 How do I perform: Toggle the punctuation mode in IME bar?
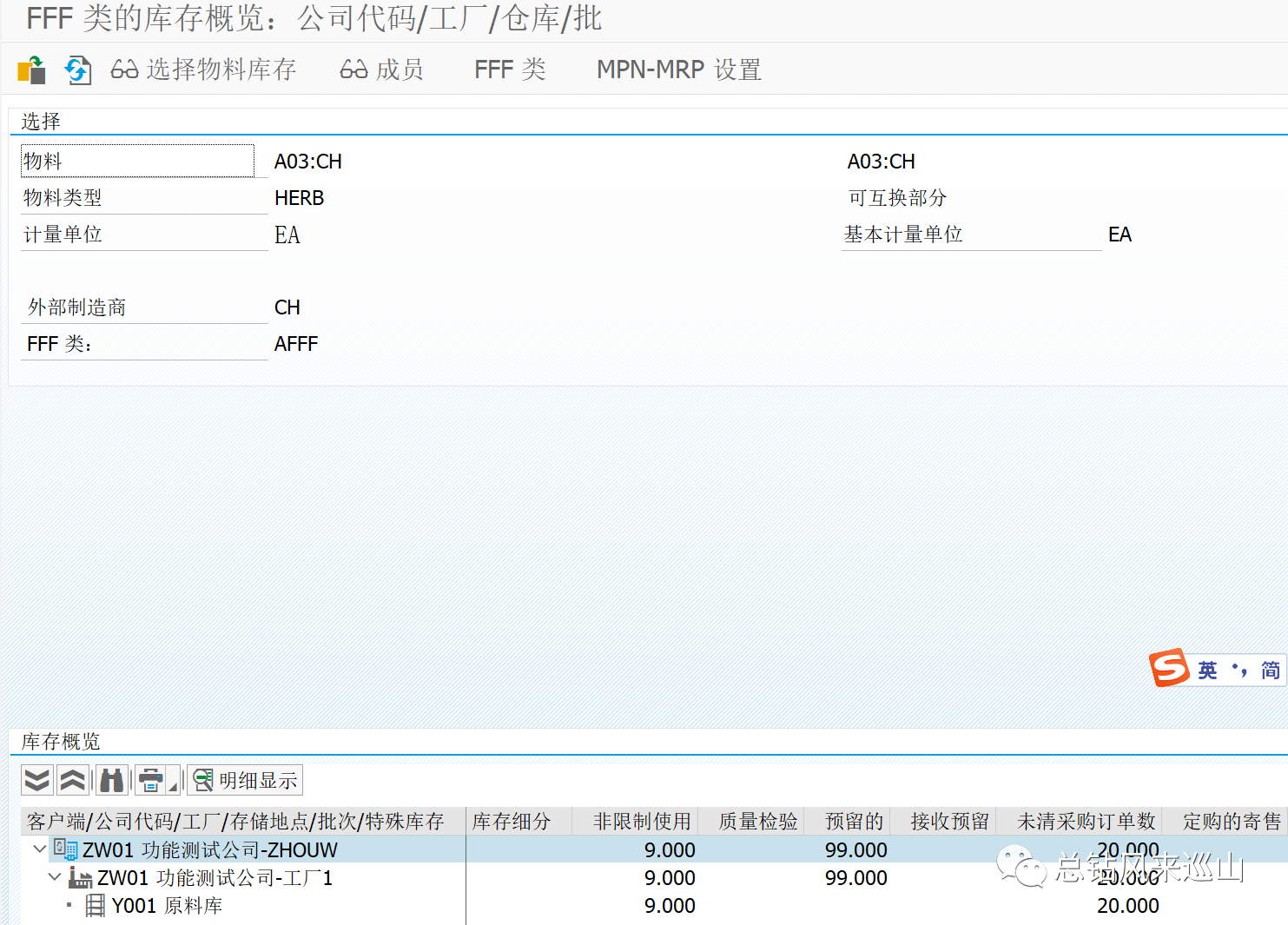pos(1239,670)
